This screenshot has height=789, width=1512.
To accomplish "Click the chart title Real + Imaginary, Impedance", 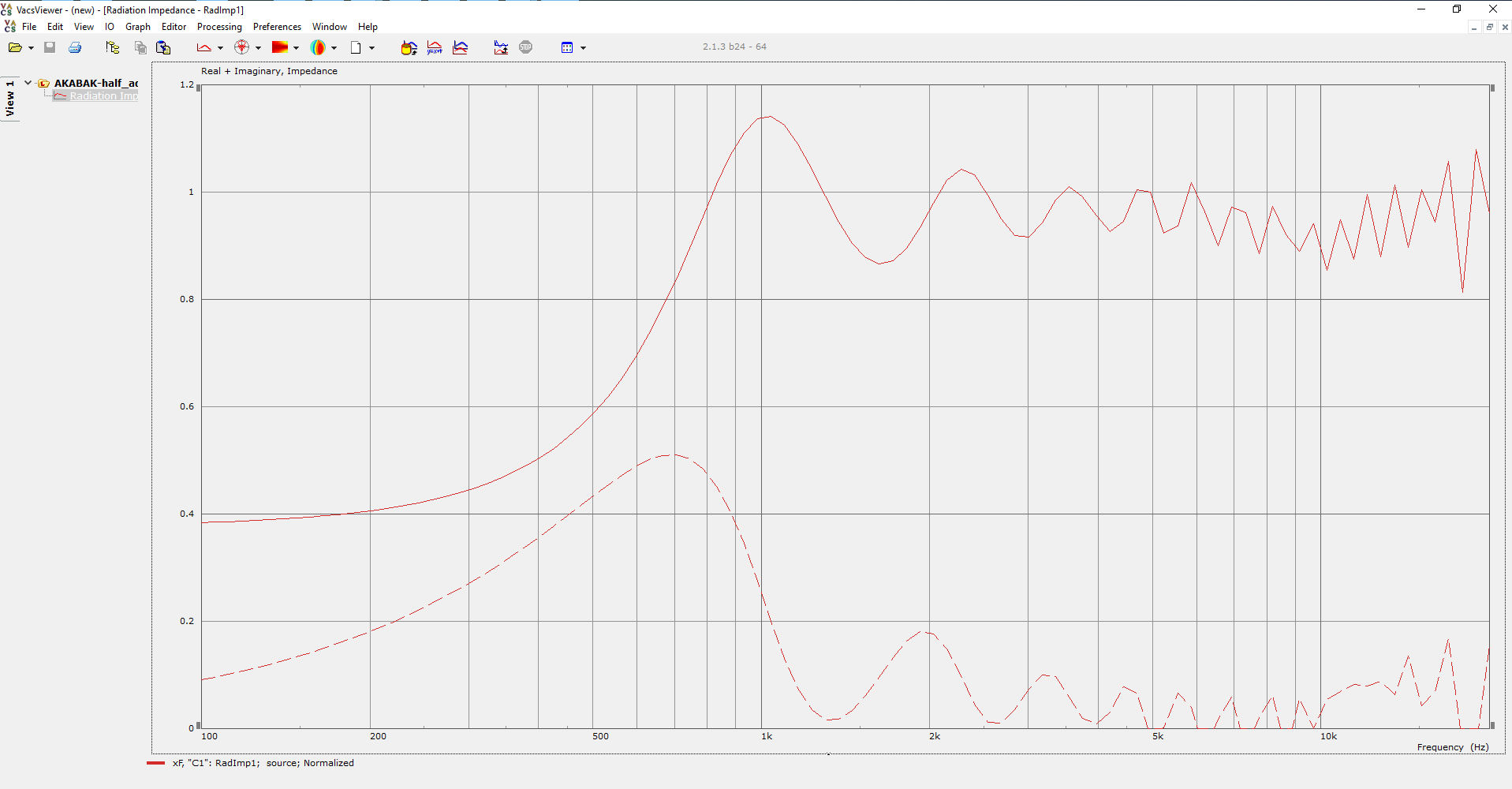I will click(x=269, y=71).
